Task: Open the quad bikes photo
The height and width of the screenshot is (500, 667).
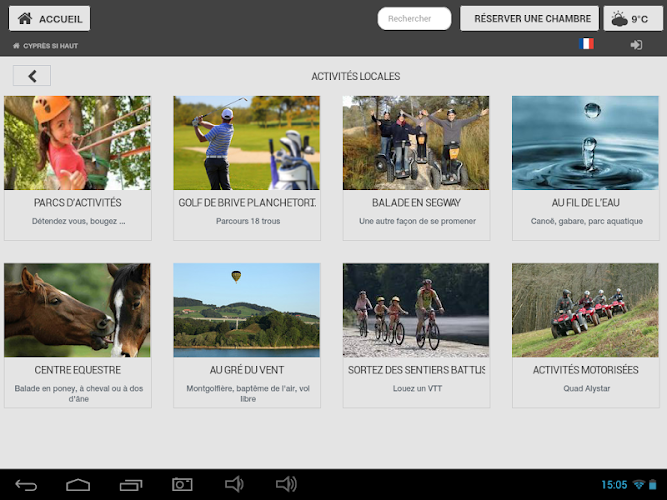Action: pyautogui.click(x=585, y=310)
